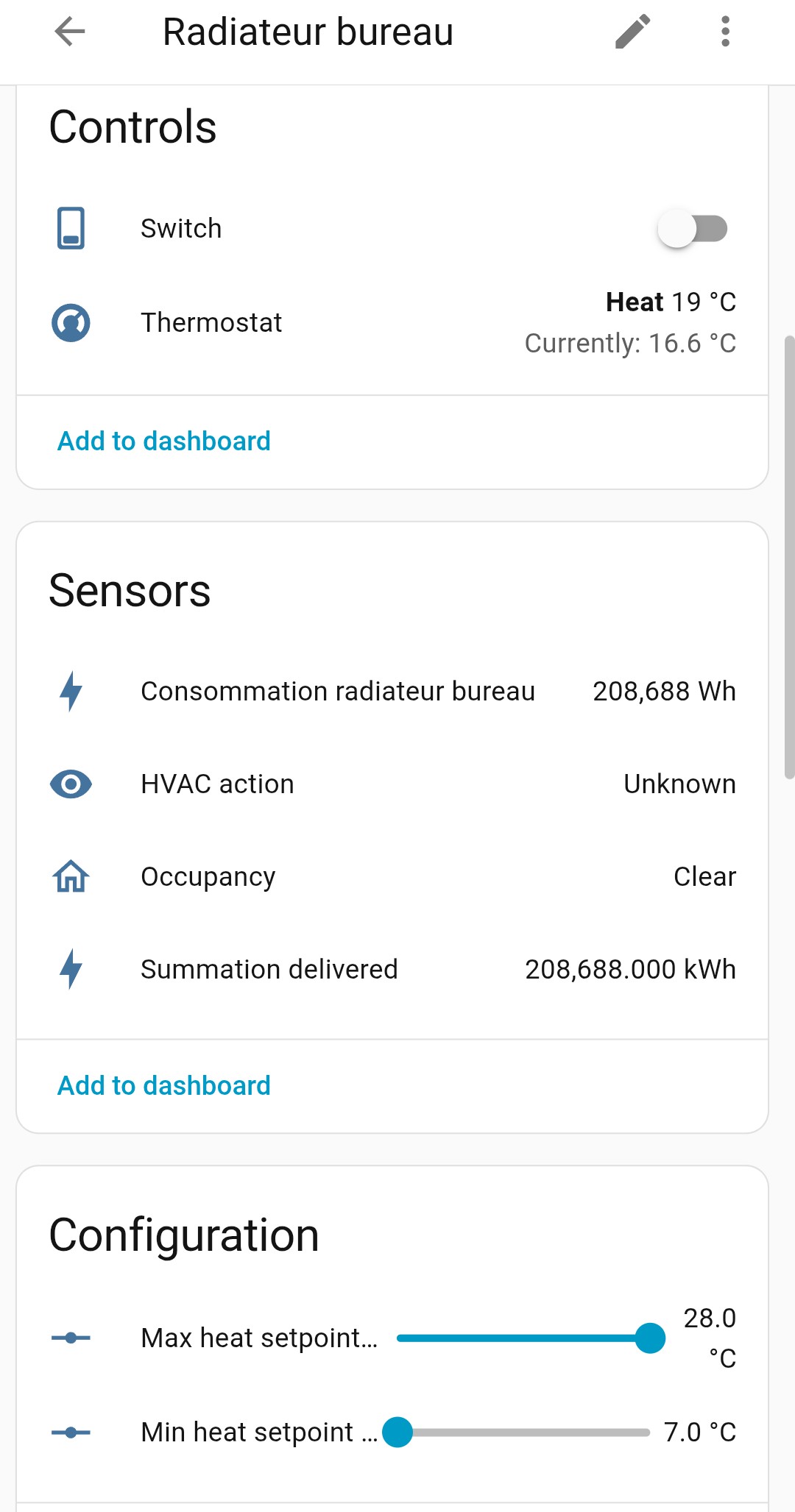Click the Thermostat icon
Viewport: 795px width, 1512px height.
[71, 323]
